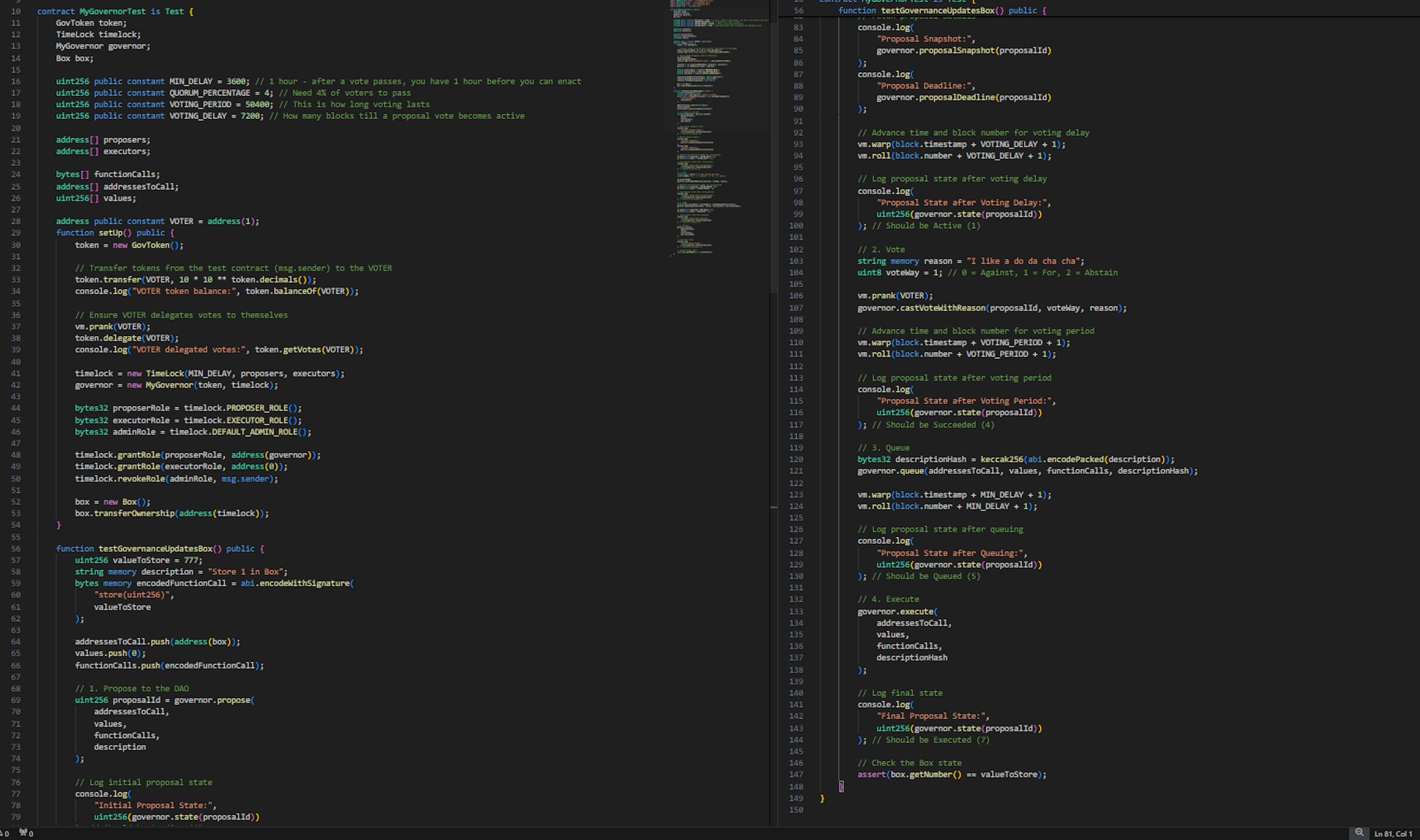Click the assert statement on line 147

coord(951,774)
